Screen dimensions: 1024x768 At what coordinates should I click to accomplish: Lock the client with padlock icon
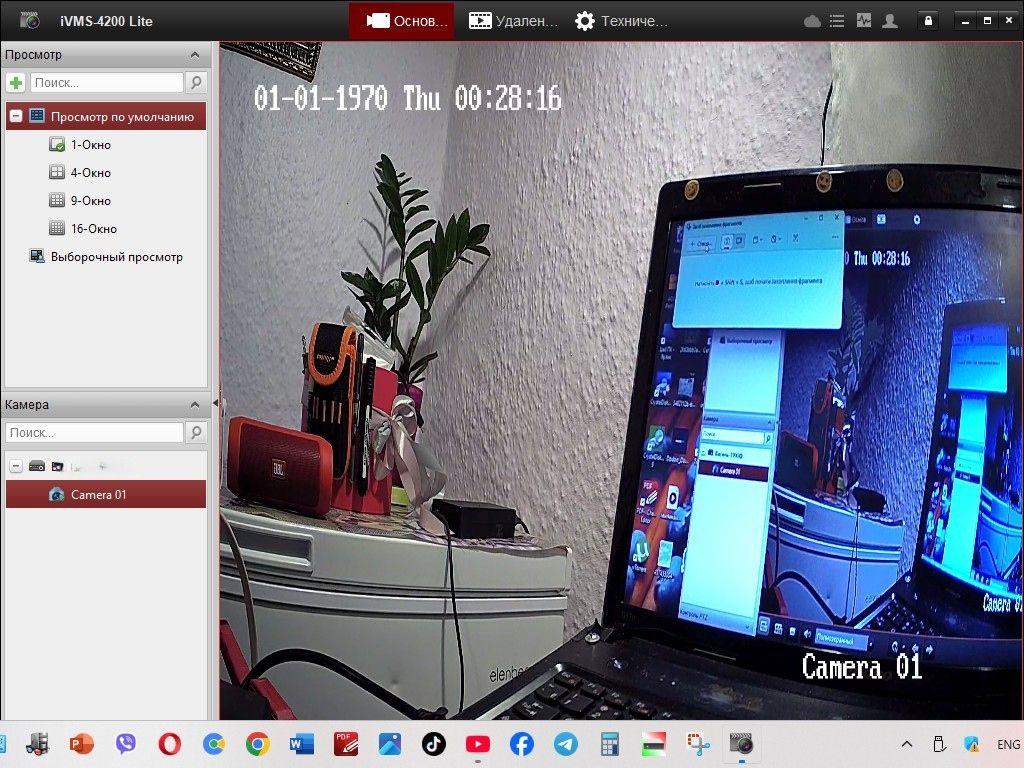928,21
